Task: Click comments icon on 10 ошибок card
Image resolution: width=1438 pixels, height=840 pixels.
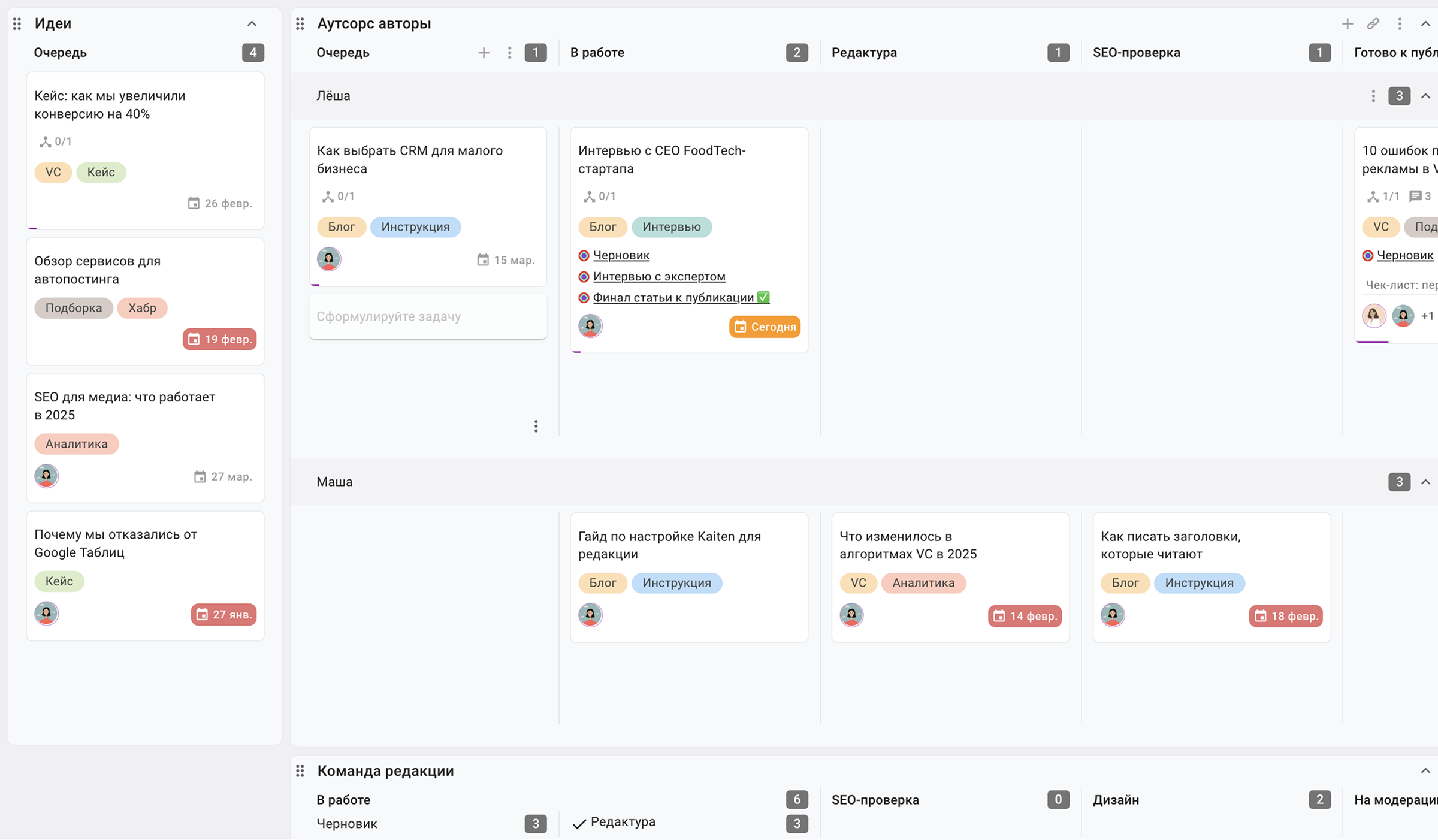Action: (1415, 196)
